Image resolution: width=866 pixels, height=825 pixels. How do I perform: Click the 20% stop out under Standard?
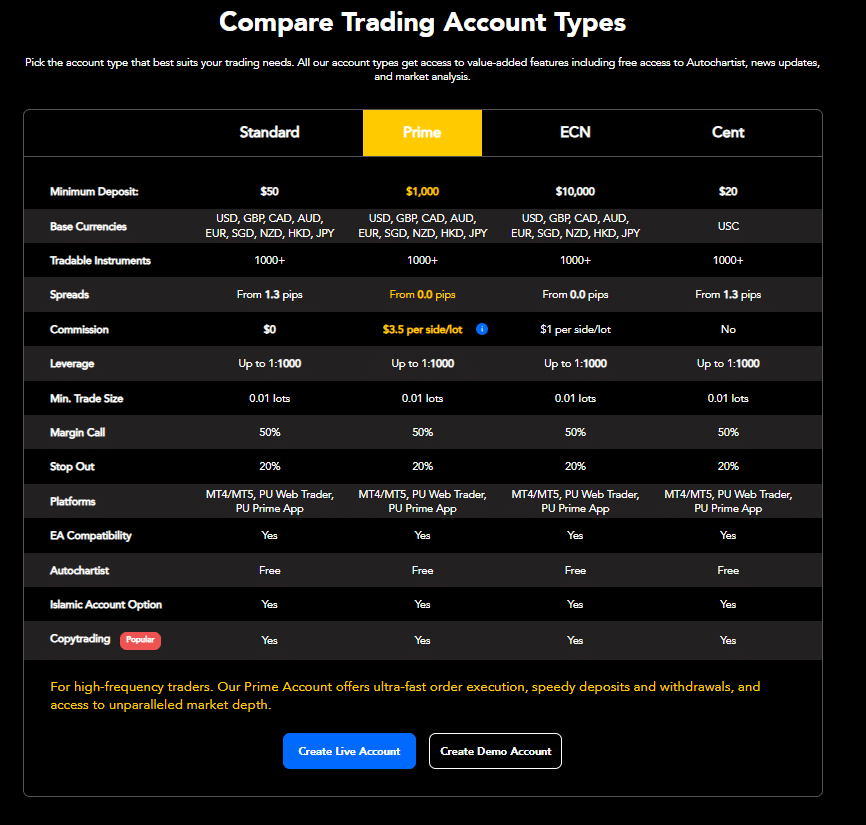270,467
